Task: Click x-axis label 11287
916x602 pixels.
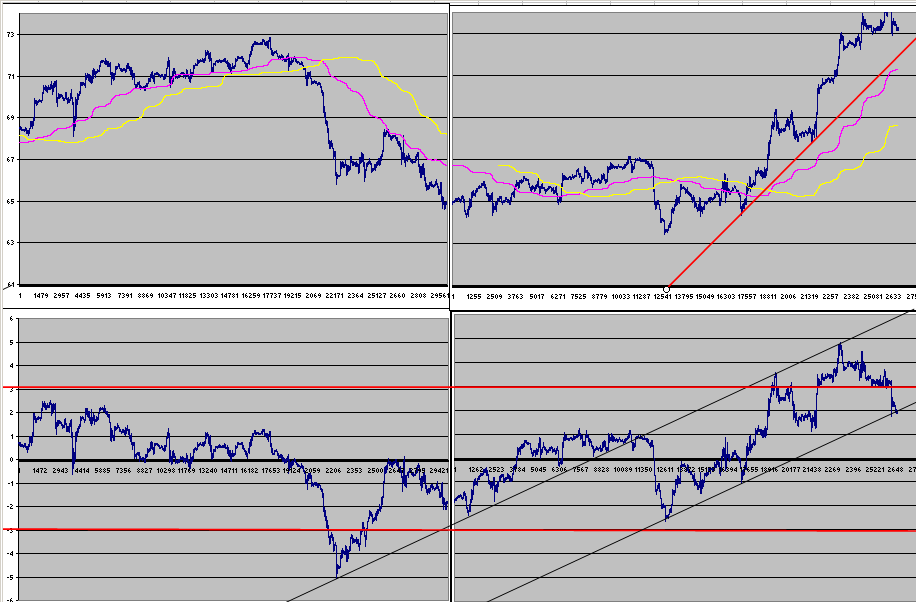Action: 641,297
